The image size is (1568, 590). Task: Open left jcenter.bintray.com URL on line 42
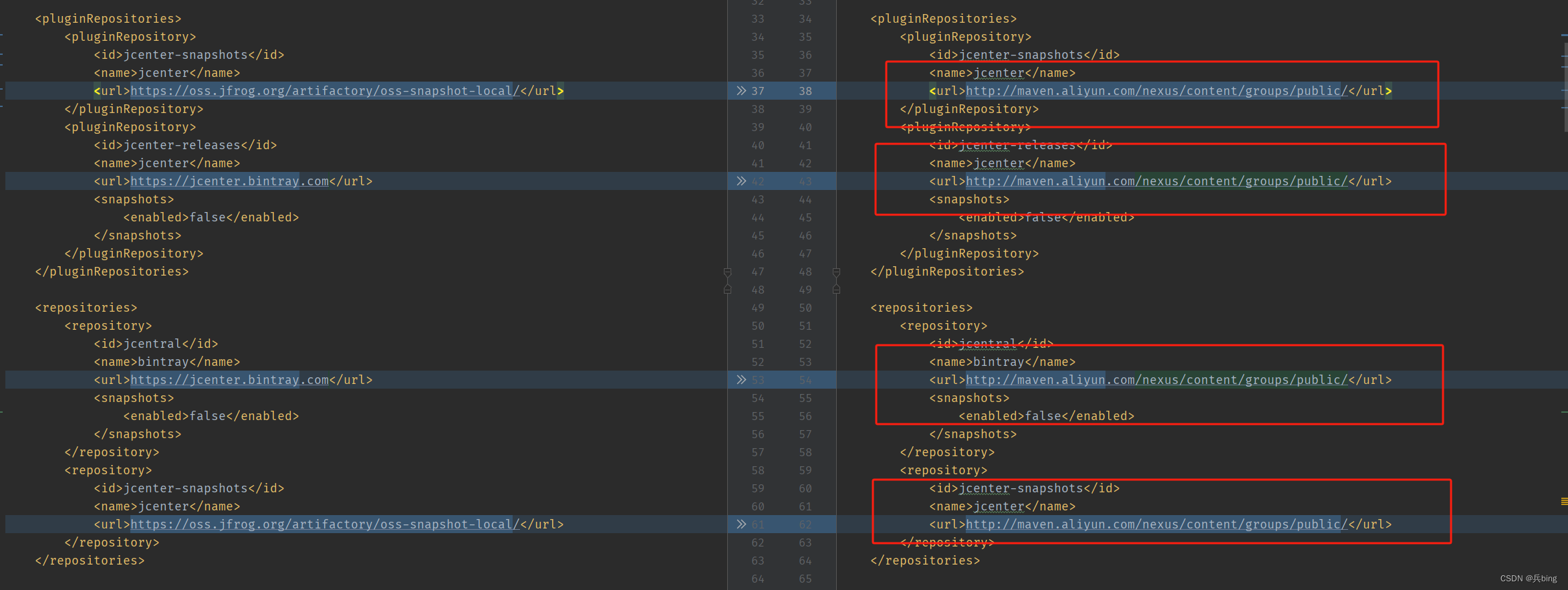click(x=230, y=181)
